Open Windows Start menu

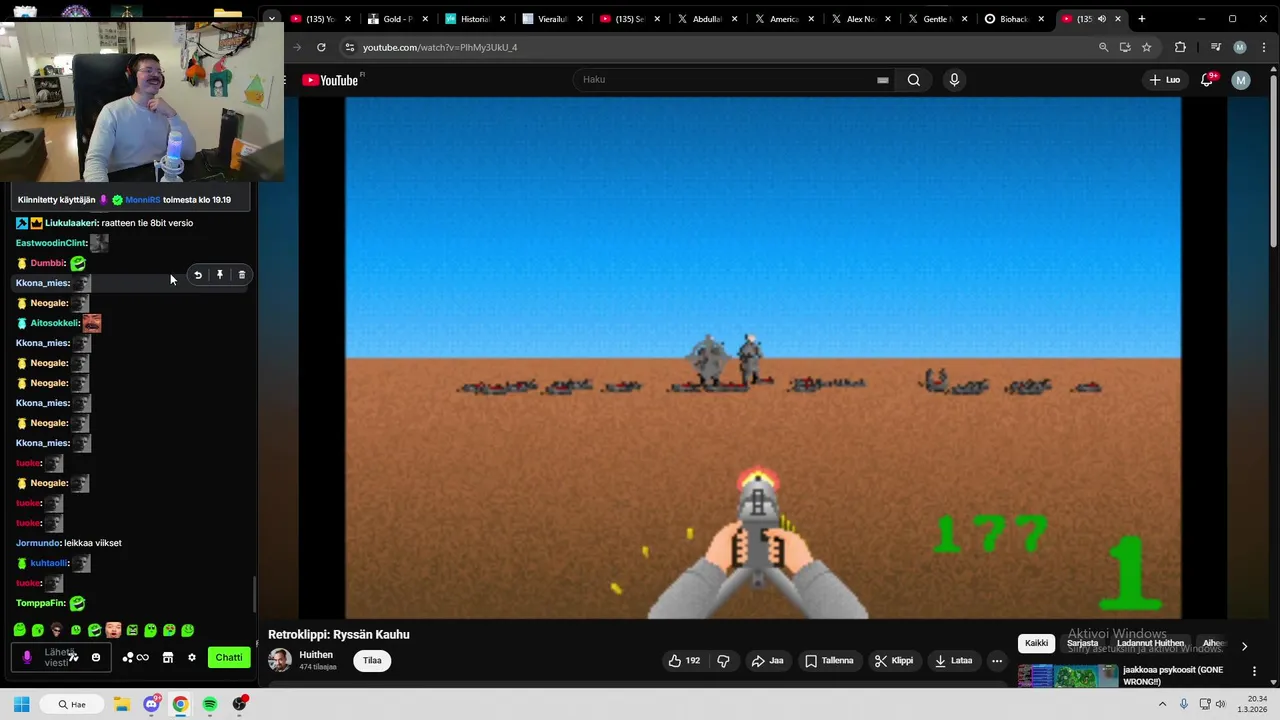click(x=21, y=704)
